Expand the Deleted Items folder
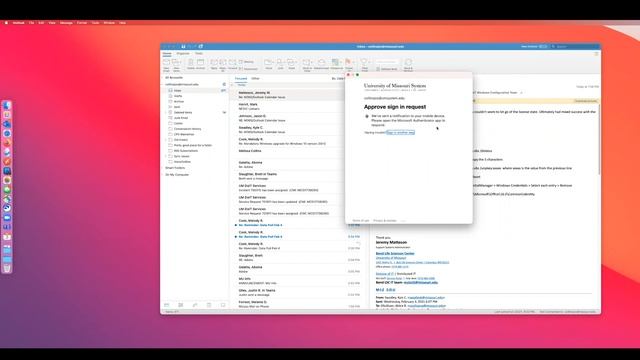The height and width of the screenshot is (360, 640). [x=166, y=112]
